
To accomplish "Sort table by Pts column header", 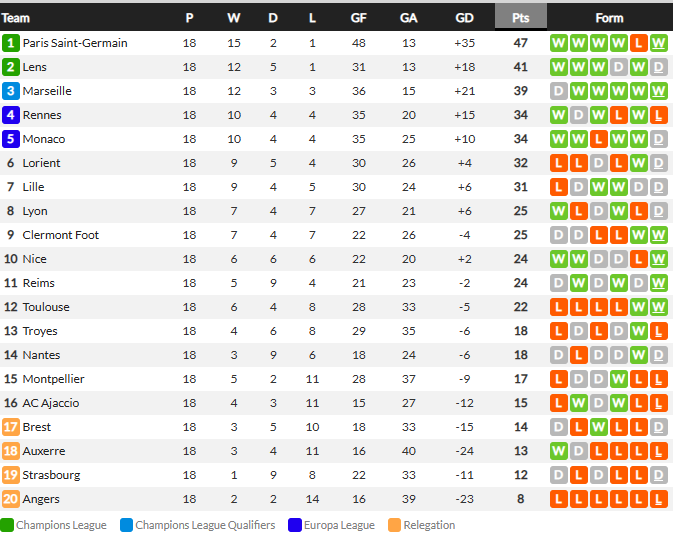I will pyautogui.click(x=521, y=18).
